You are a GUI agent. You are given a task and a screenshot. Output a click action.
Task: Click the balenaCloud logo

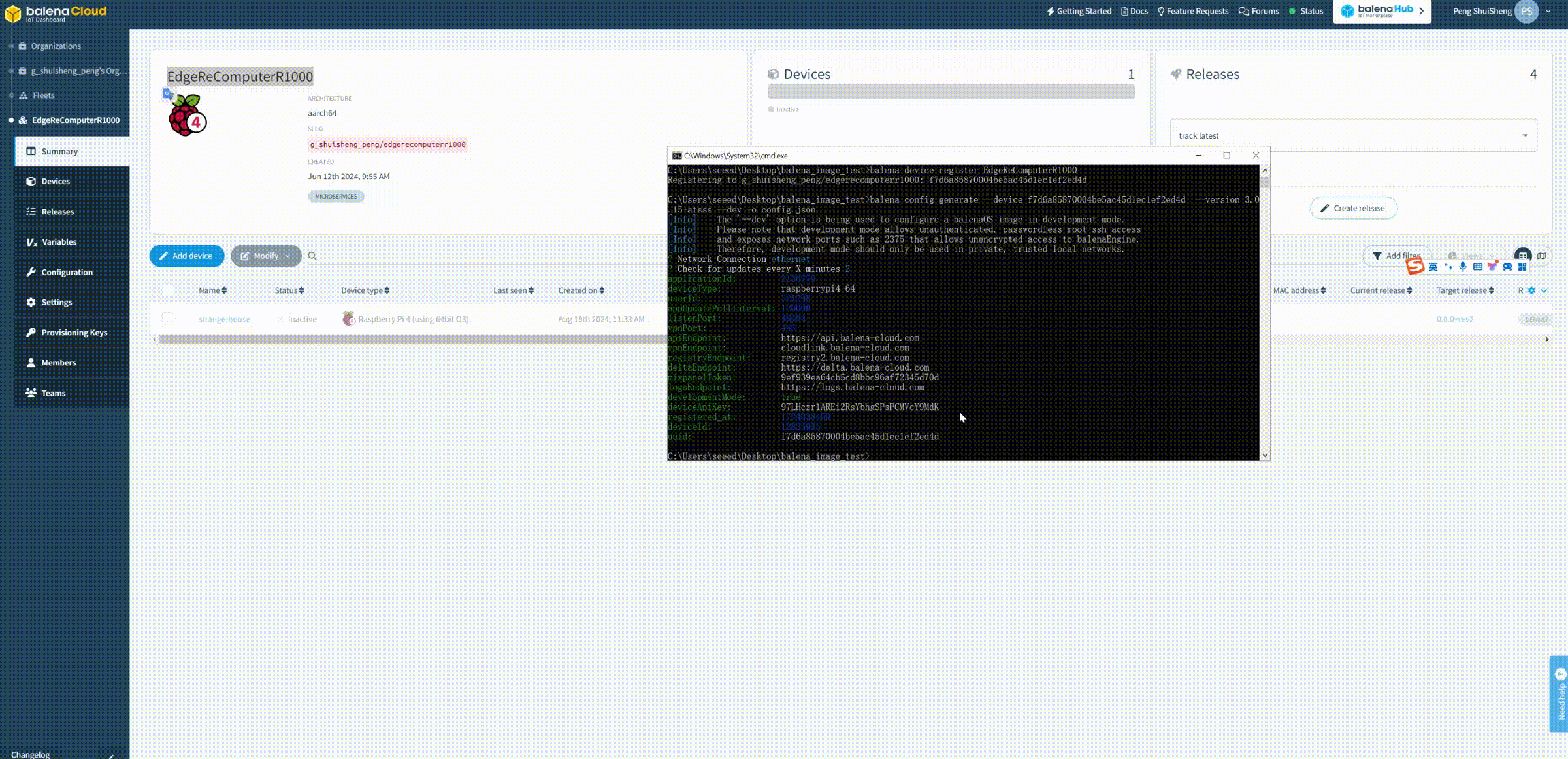coord(56,13)
